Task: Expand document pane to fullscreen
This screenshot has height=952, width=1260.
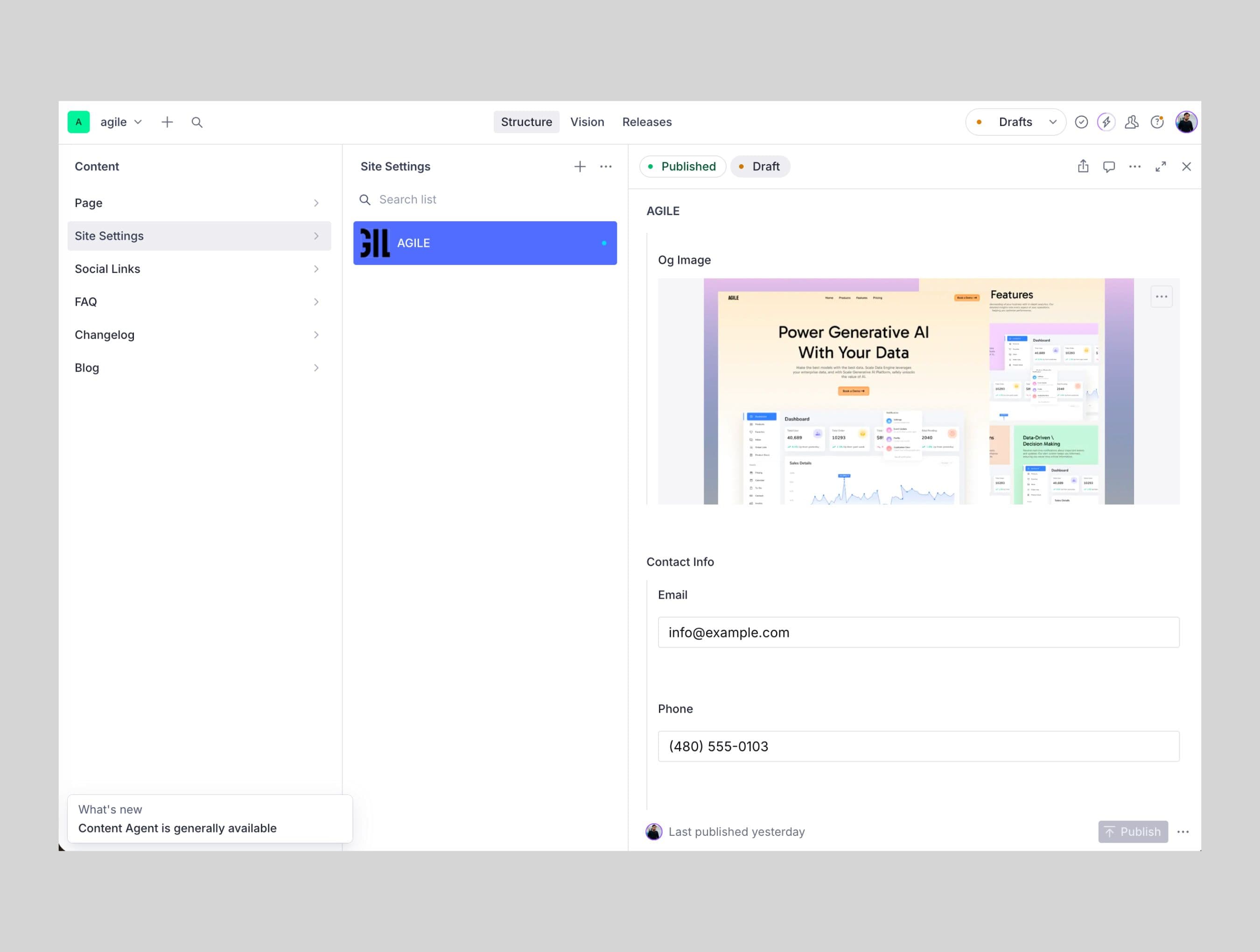Action: [1160, 166]
